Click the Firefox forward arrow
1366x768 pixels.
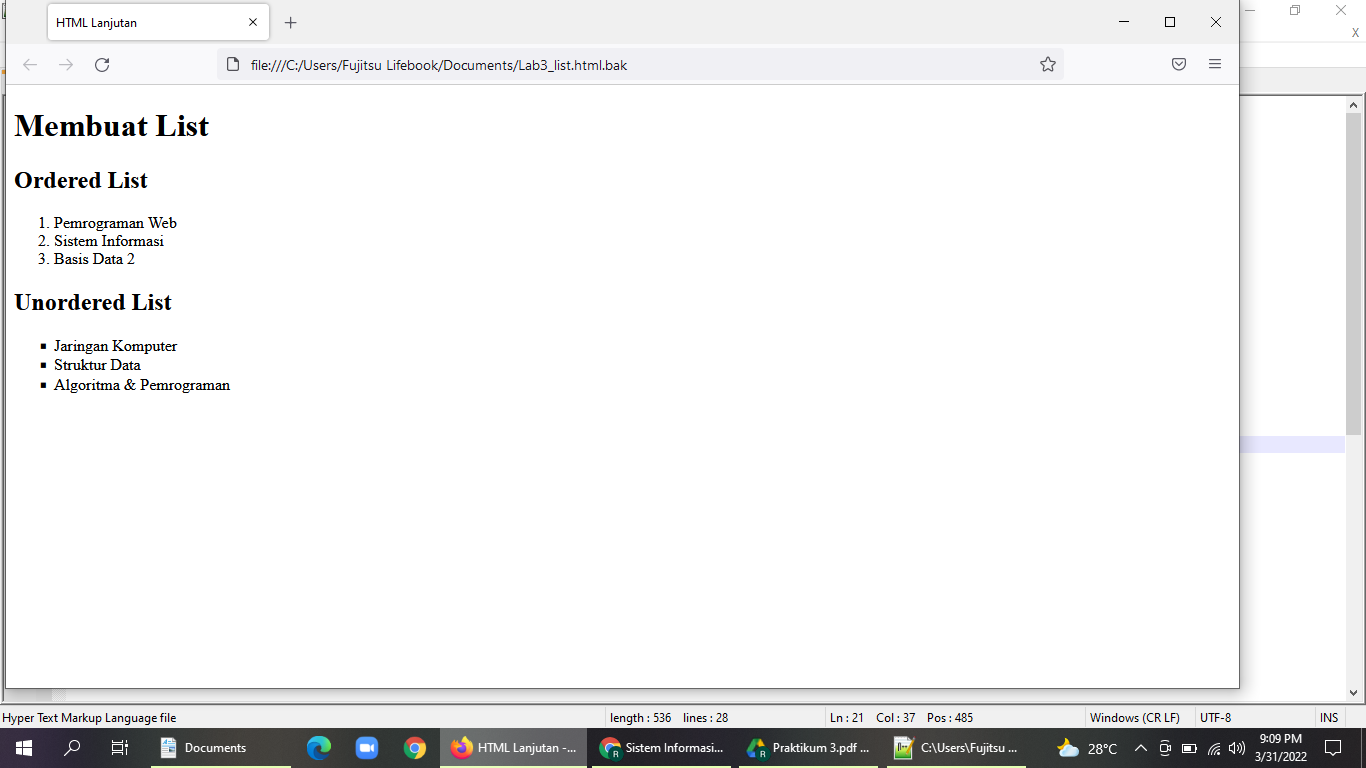pos(66,65)
